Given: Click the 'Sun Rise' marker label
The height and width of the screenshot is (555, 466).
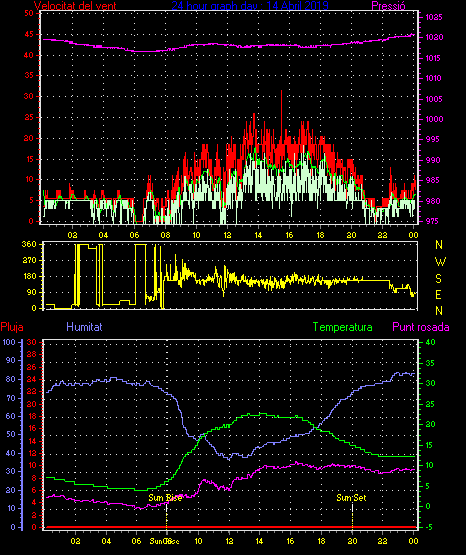Looking at the screenshot, I should pyautogui.click(x=165, y=498).
